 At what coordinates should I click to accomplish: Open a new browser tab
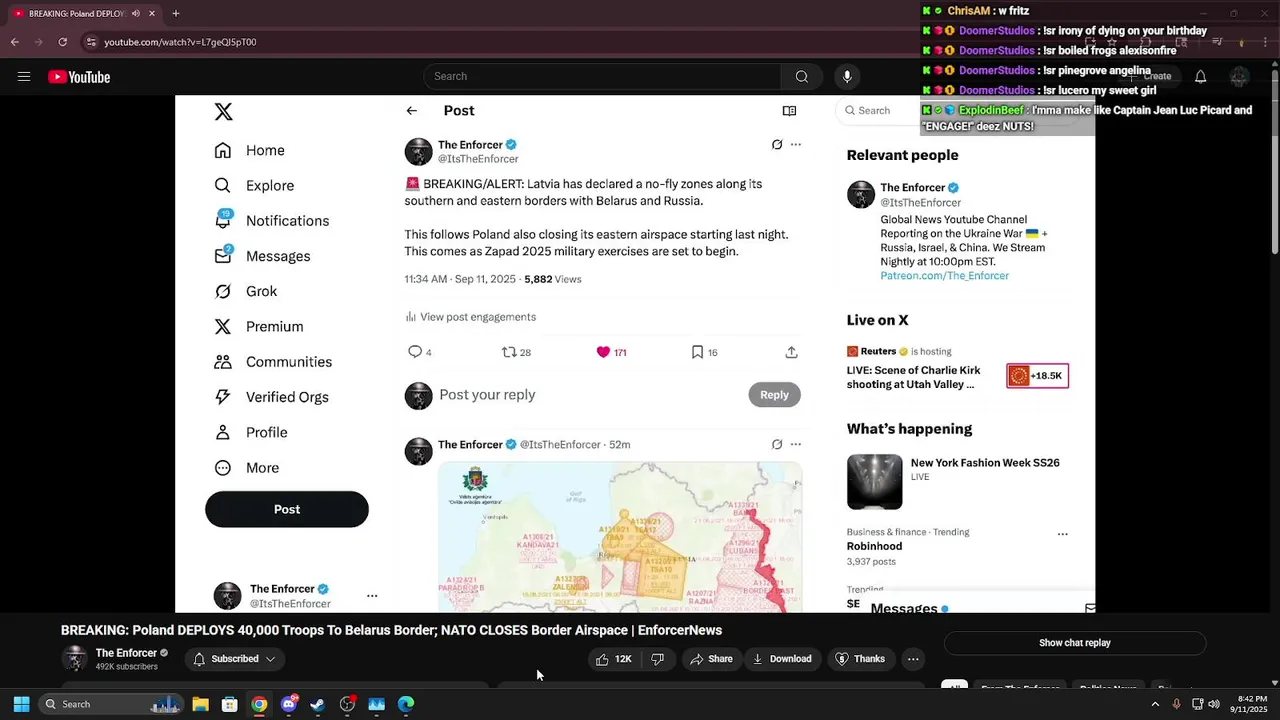pyautogui.click(x=176, y=13)
